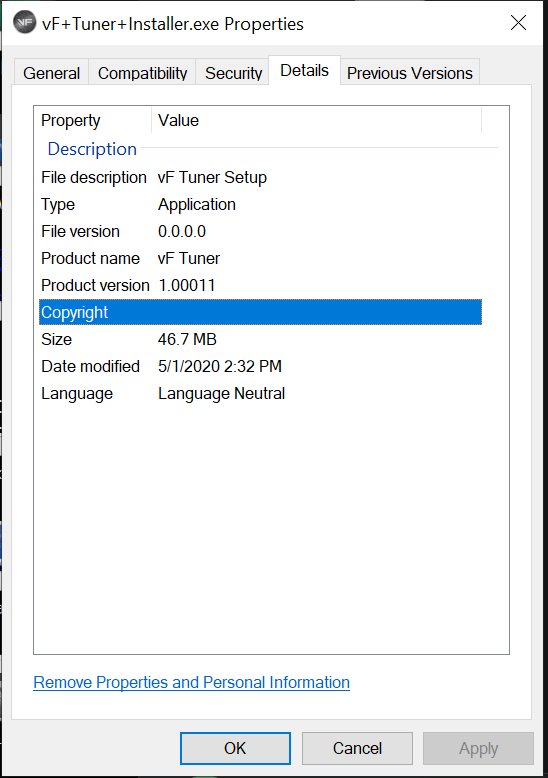Select the highlighted Copyright row

[x=260, y=312]
